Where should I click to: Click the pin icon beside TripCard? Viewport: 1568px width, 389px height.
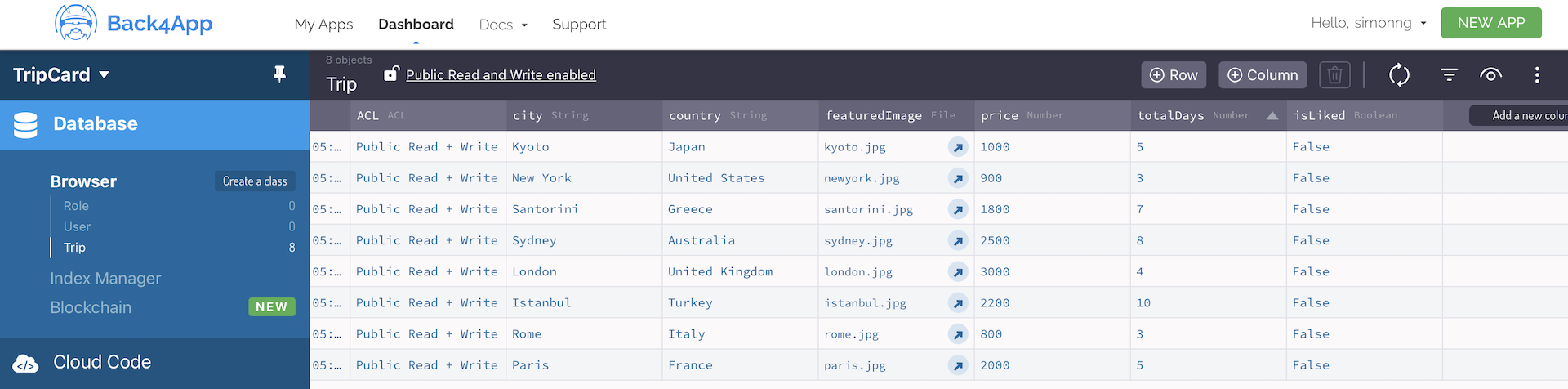click(279, 74)
